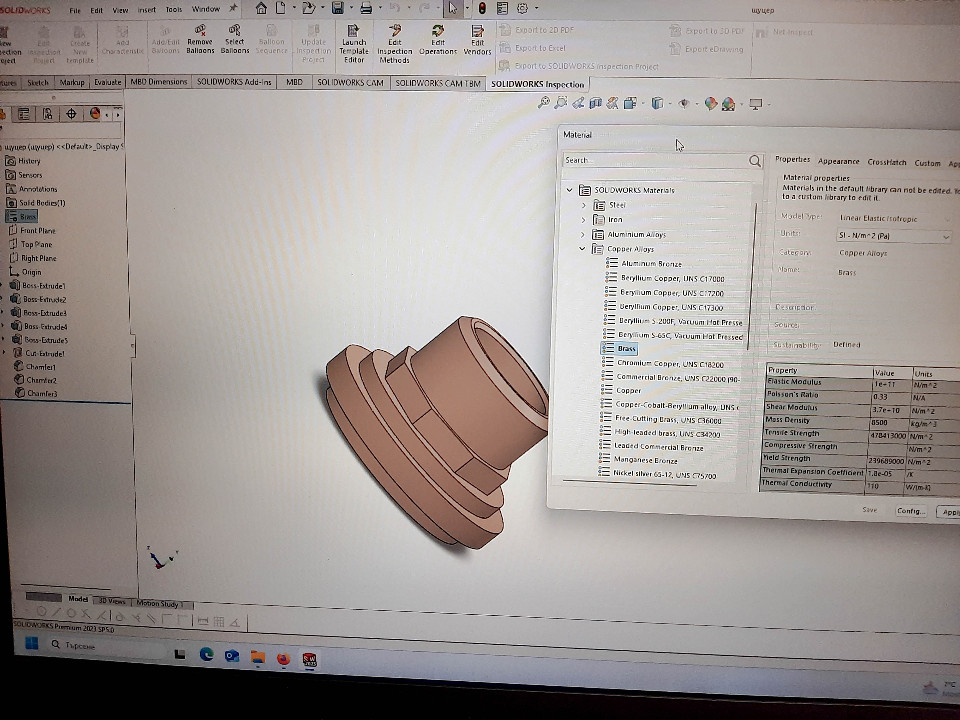Click the material Search field
This screenshot has width=960, height=720.
(655, 160)
